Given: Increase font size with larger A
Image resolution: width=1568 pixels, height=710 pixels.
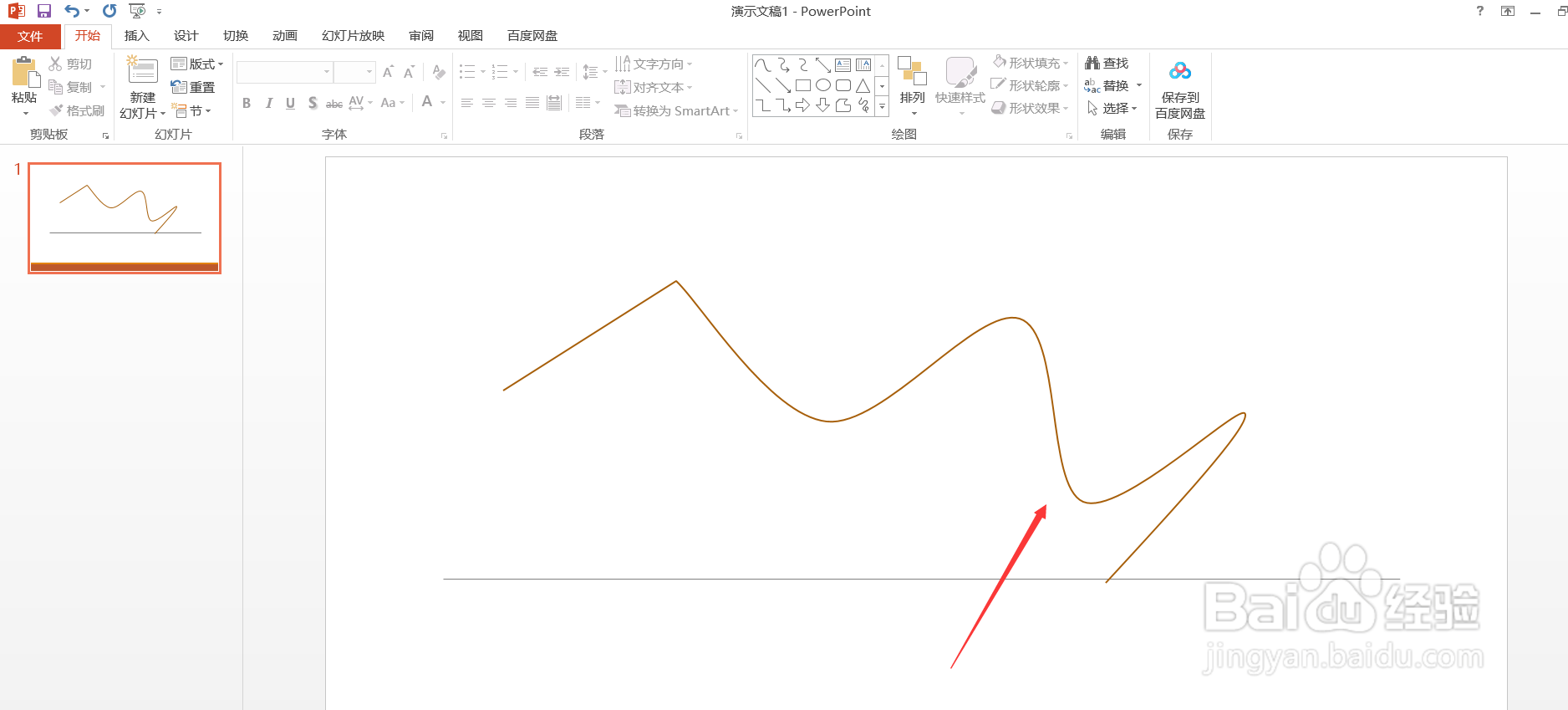Looking at the screenshot, I should click(388, 72).
